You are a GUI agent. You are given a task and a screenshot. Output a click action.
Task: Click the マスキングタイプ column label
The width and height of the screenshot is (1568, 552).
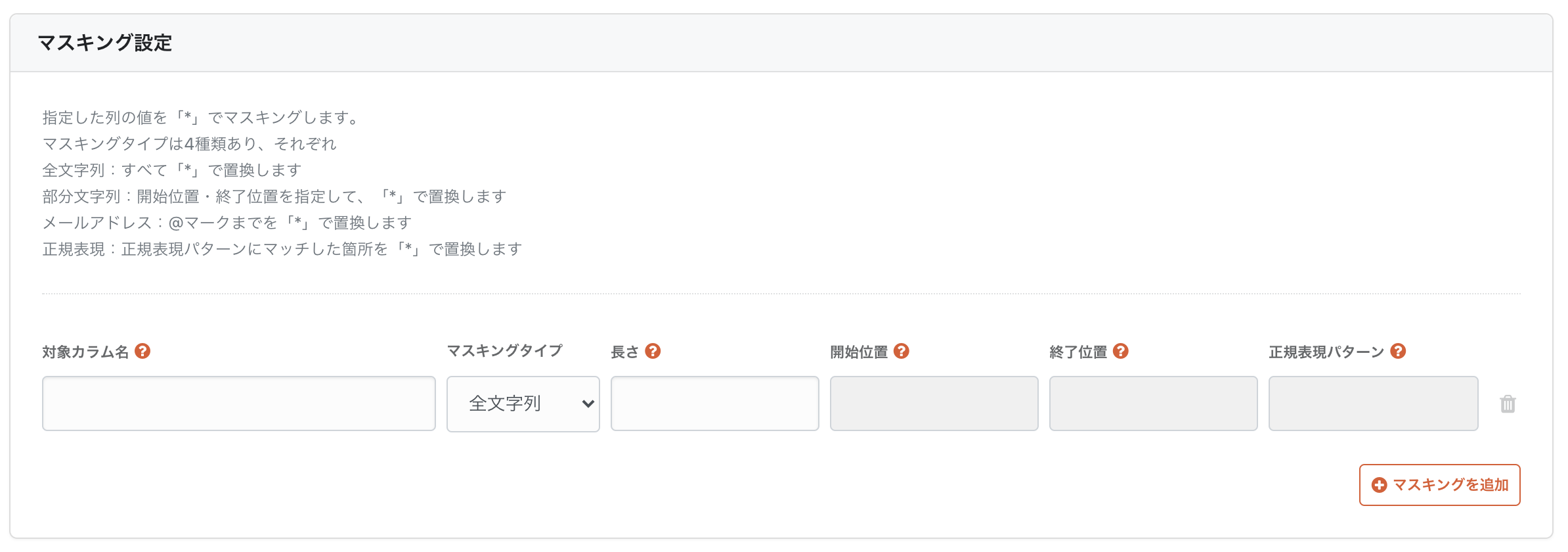click(x=504, y=351)
